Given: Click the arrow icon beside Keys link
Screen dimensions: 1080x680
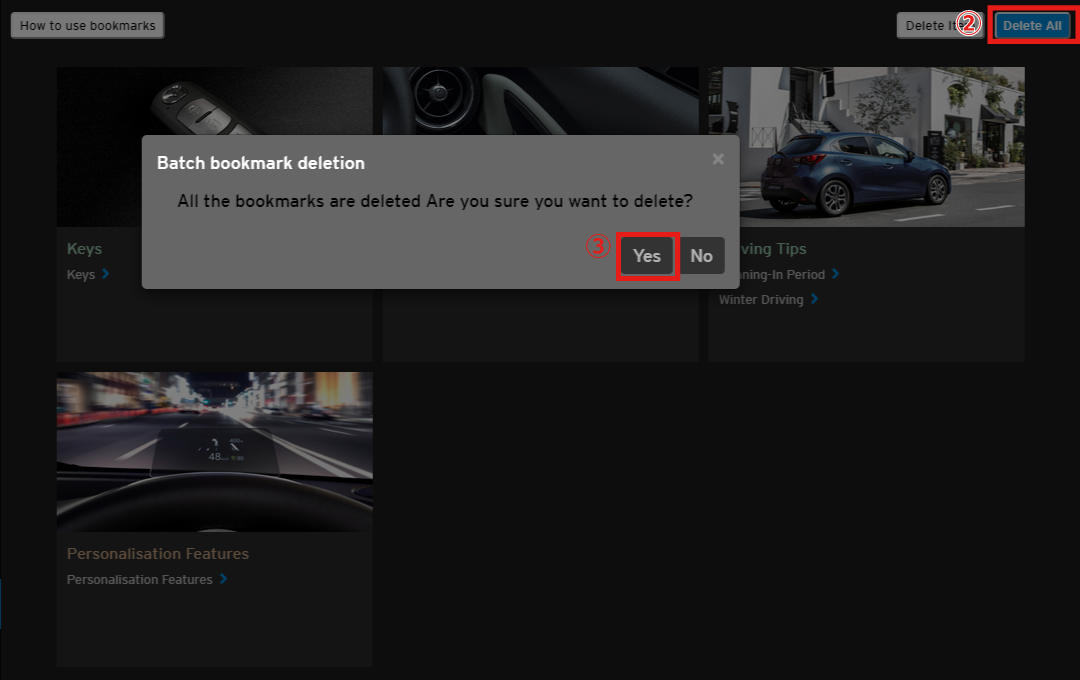Looking at the screenshot, I should [x=106, y=274].
